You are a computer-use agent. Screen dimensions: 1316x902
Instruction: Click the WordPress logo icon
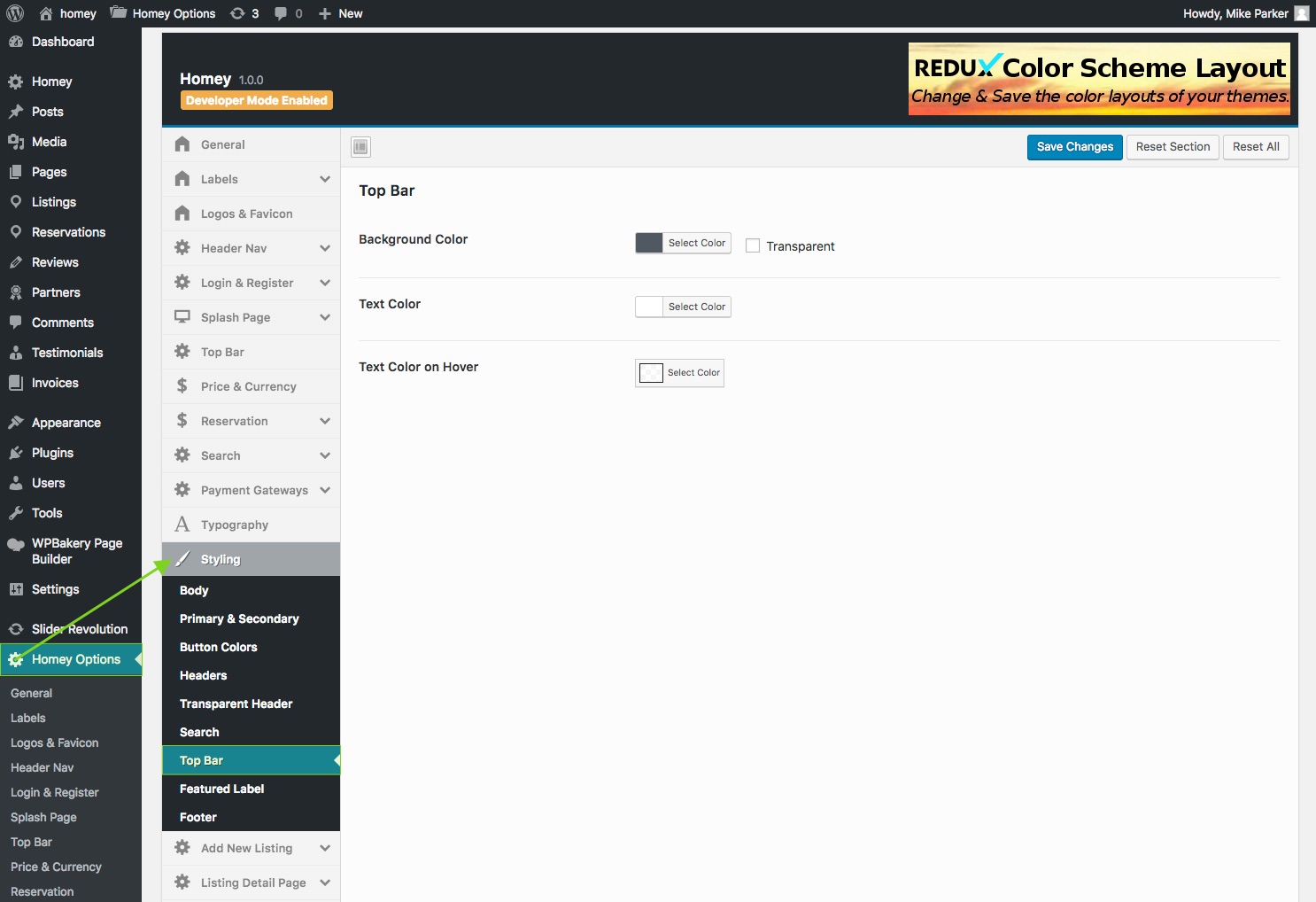click(x=15, y=13)
